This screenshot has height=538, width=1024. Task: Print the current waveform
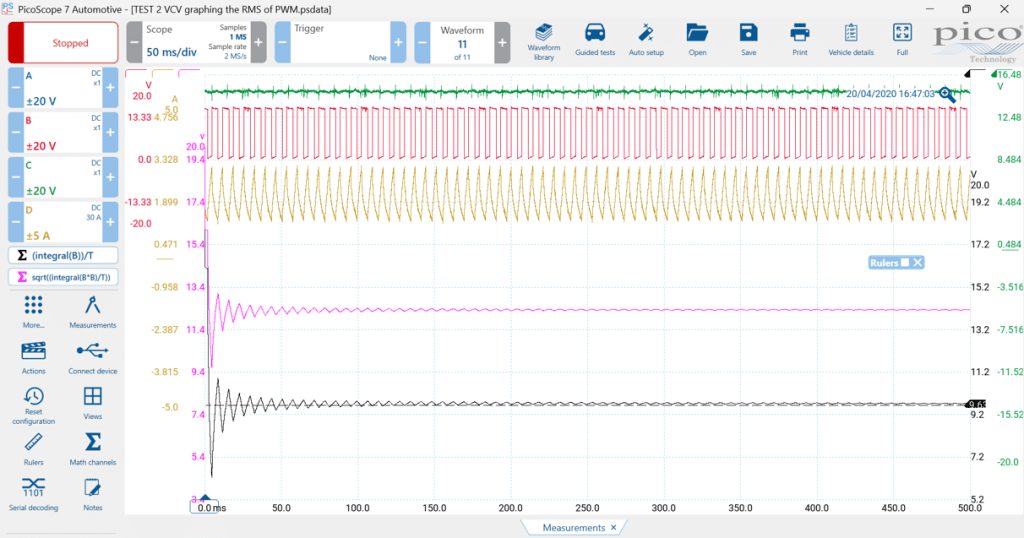tap(799, 40)
